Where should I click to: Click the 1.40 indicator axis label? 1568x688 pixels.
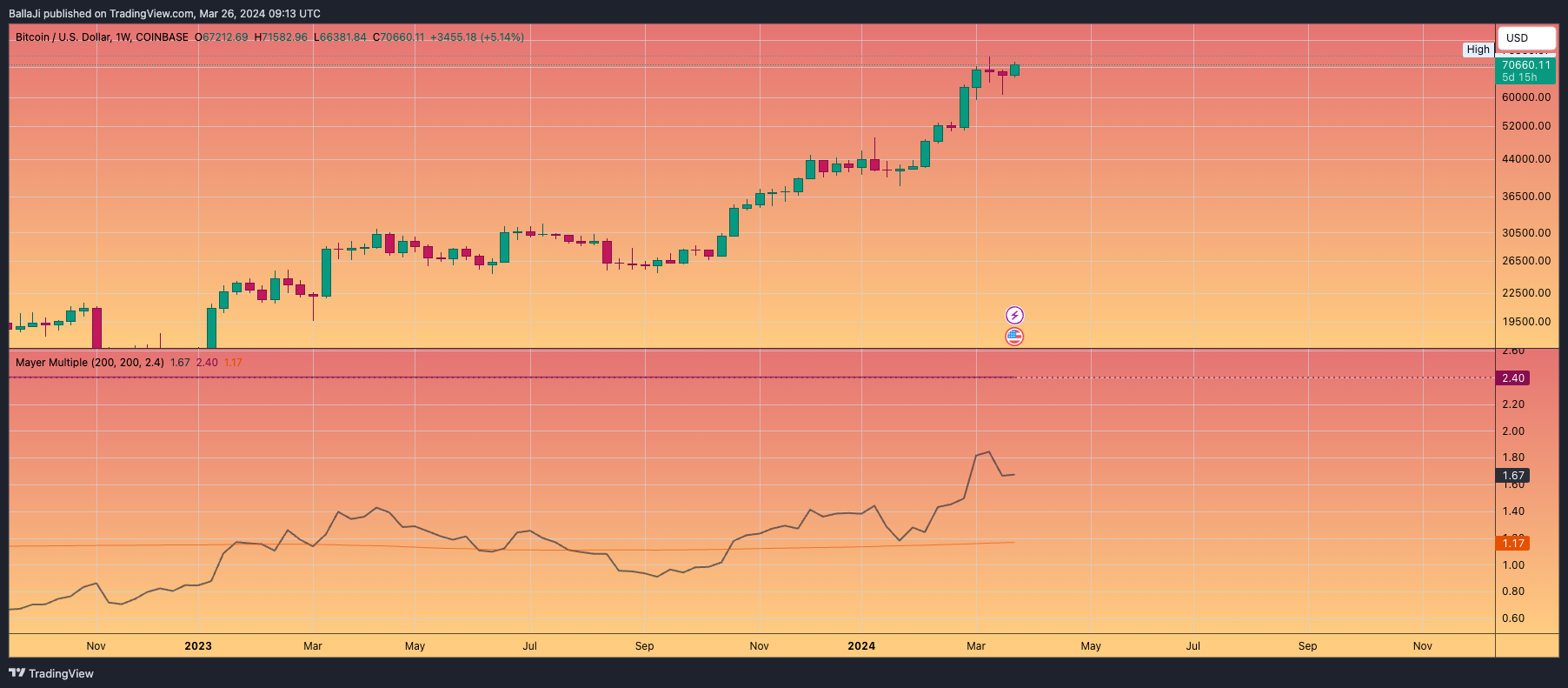[x=1513, y=511]
